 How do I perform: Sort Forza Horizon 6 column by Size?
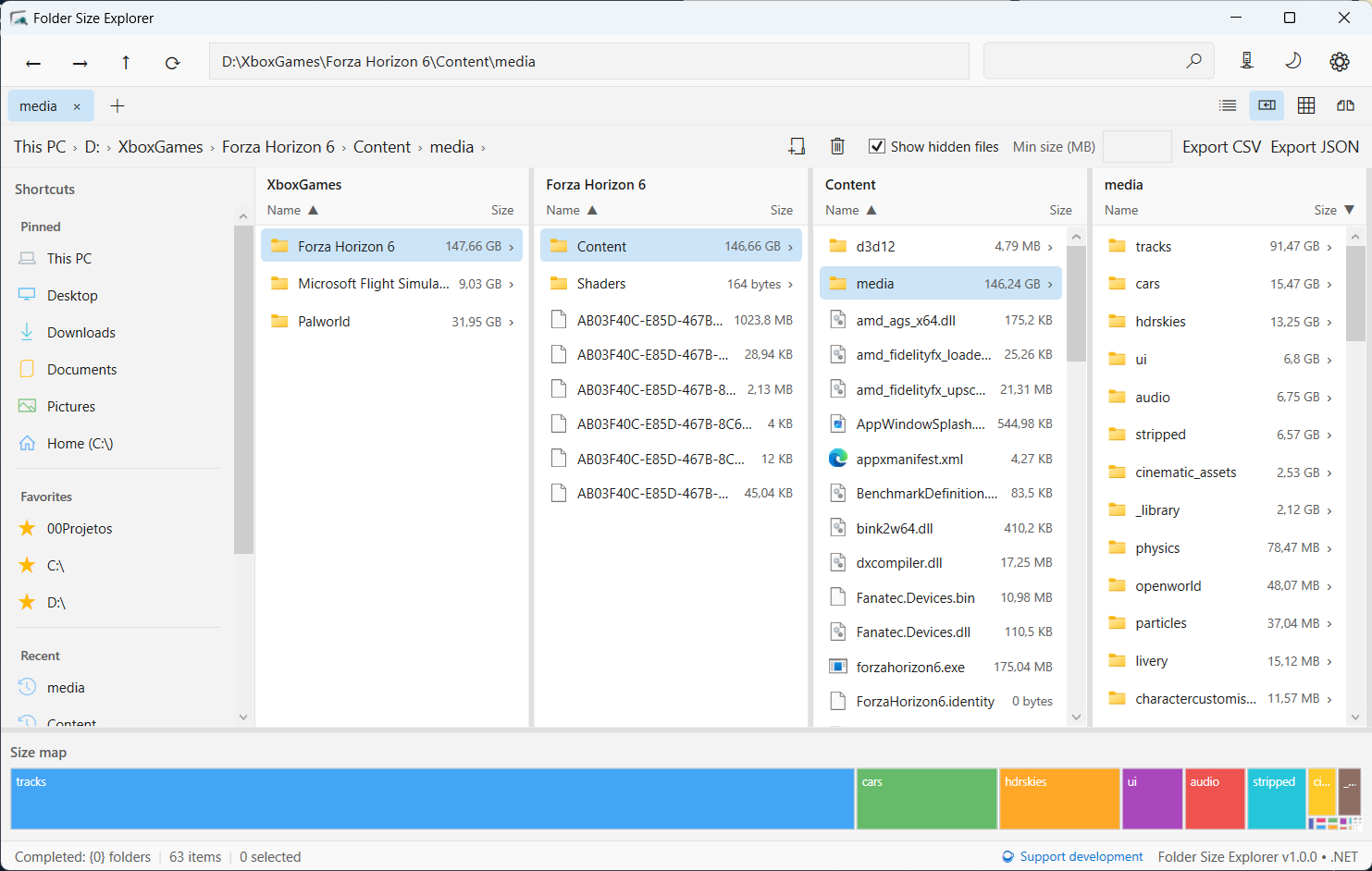tap(781, 210)
